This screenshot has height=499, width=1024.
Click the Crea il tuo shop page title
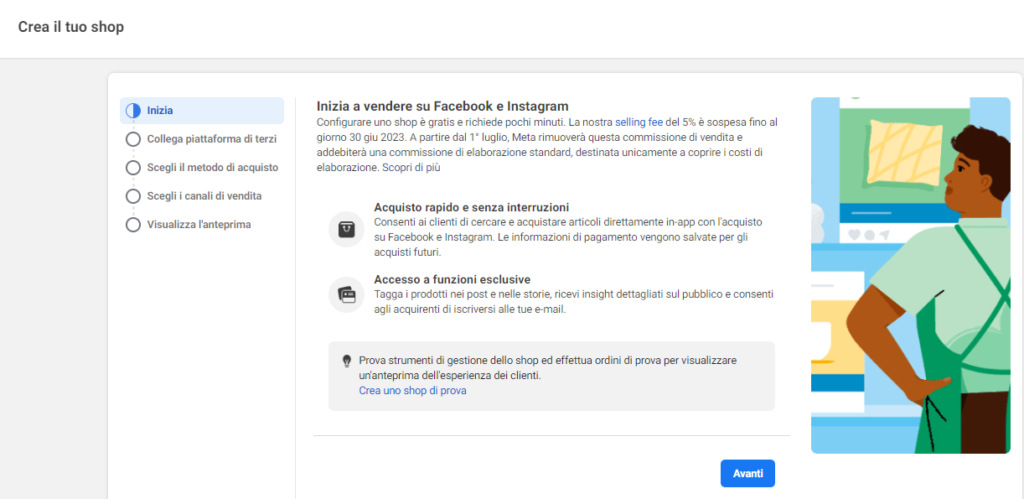tap(71, 27)
